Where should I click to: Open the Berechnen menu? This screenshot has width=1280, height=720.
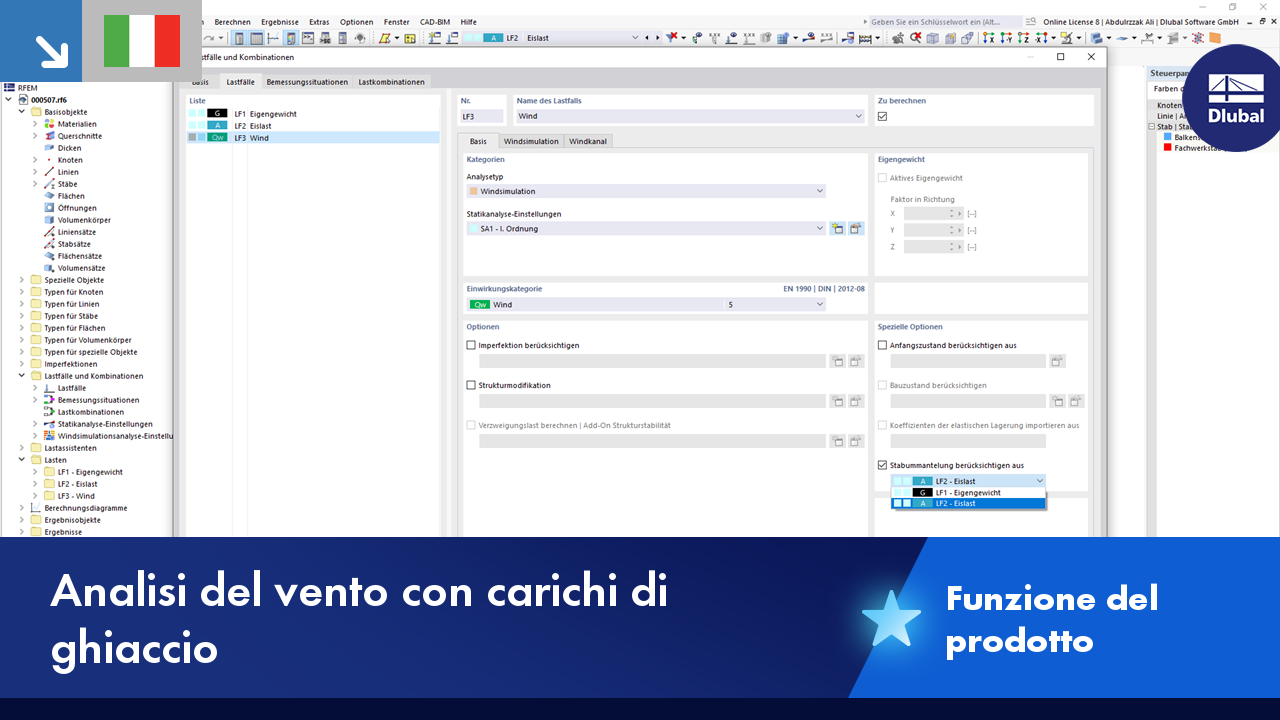tap(232, 22)
